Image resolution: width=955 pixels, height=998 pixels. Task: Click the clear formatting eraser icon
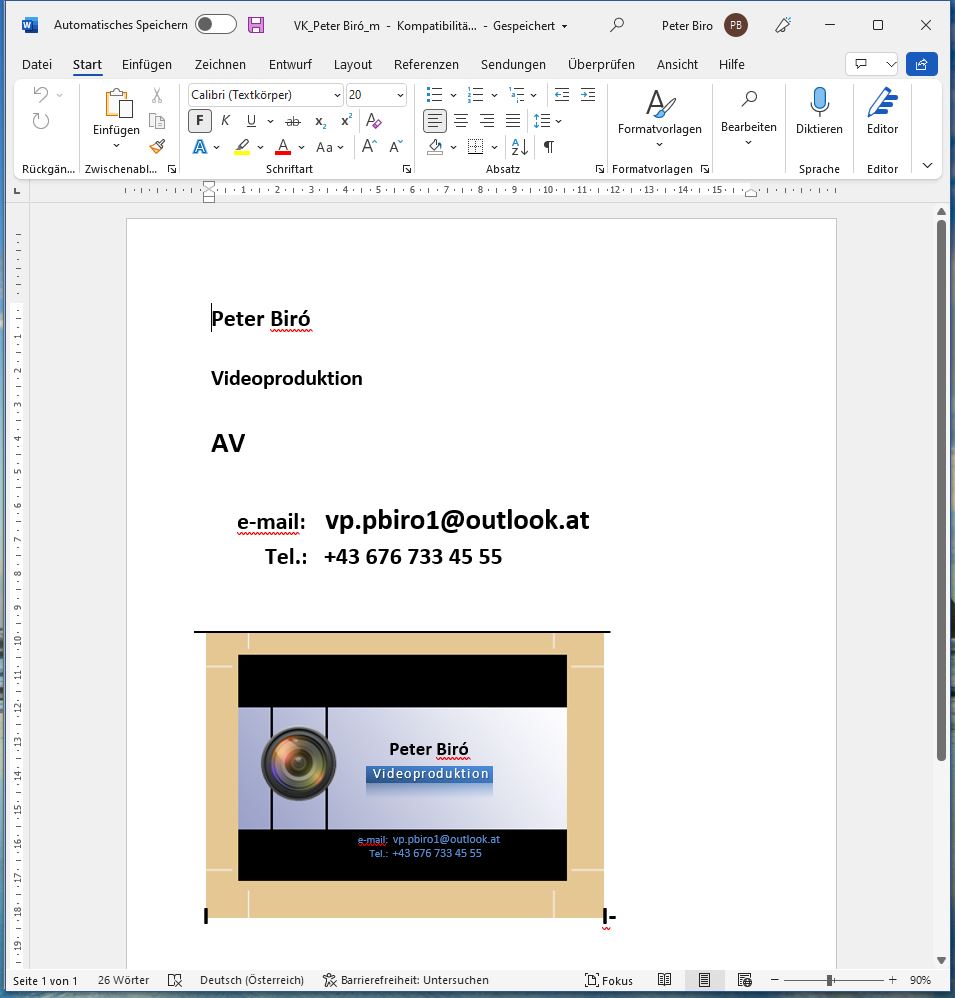pyautogui.click(x=374, y=121)
